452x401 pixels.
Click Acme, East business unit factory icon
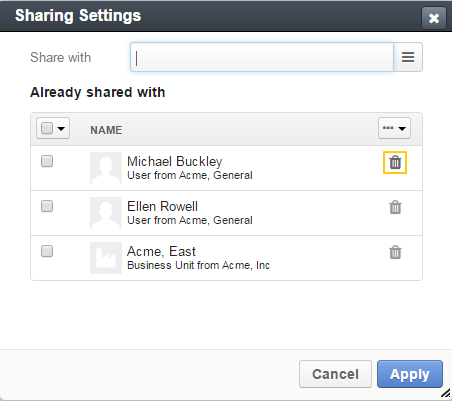(106, 258)
